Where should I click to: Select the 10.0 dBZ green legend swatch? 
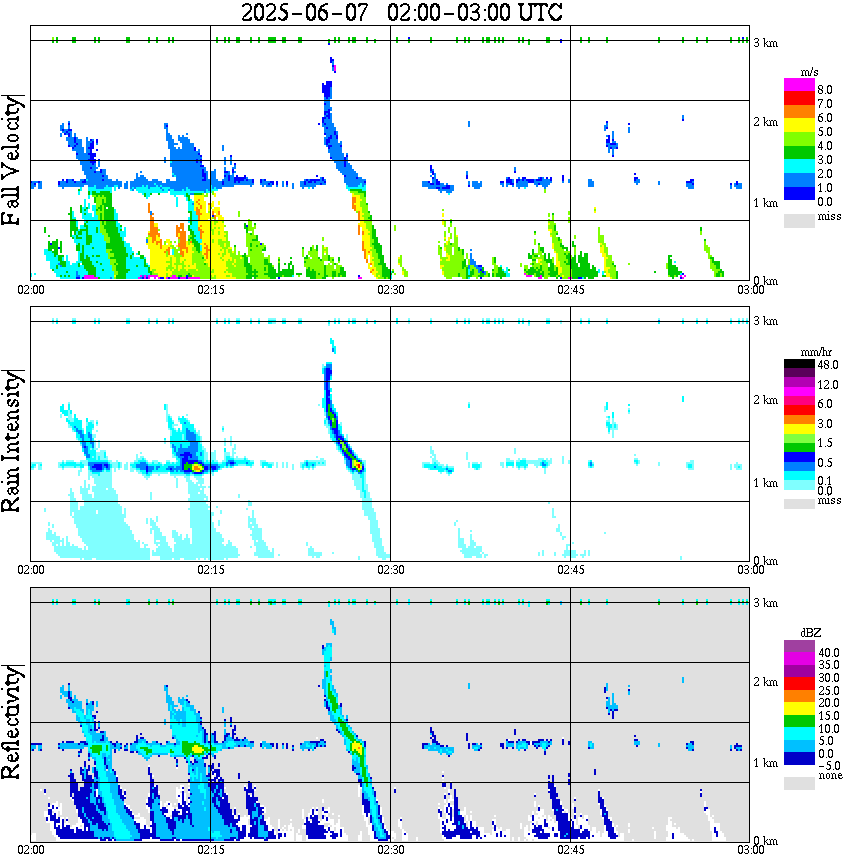[799, 721]
